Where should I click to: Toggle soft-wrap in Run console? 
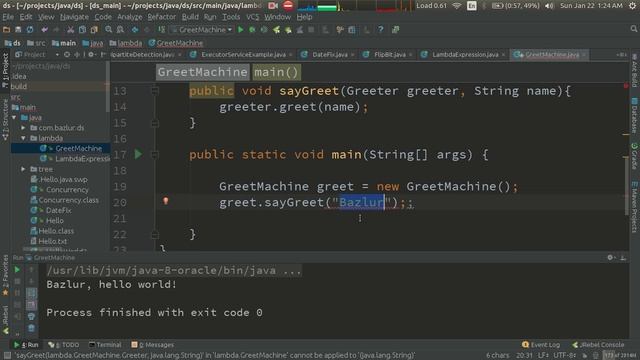tap(31, 293)
